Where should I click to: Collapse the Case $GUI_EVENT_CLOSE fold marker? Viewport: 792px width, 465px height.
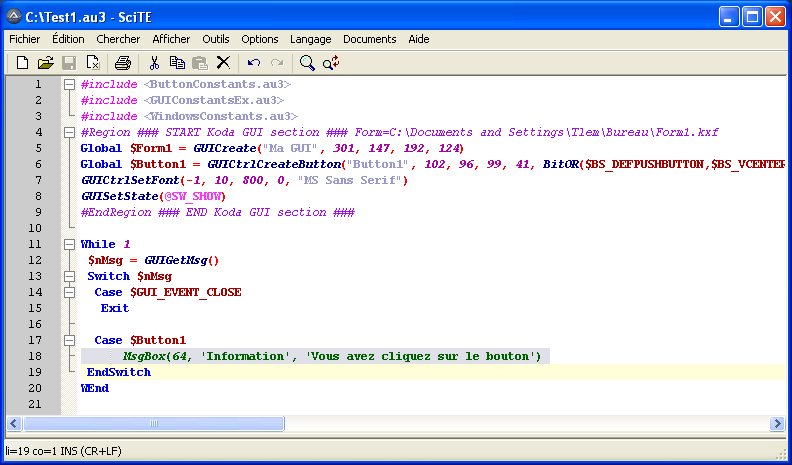point(69,292)
